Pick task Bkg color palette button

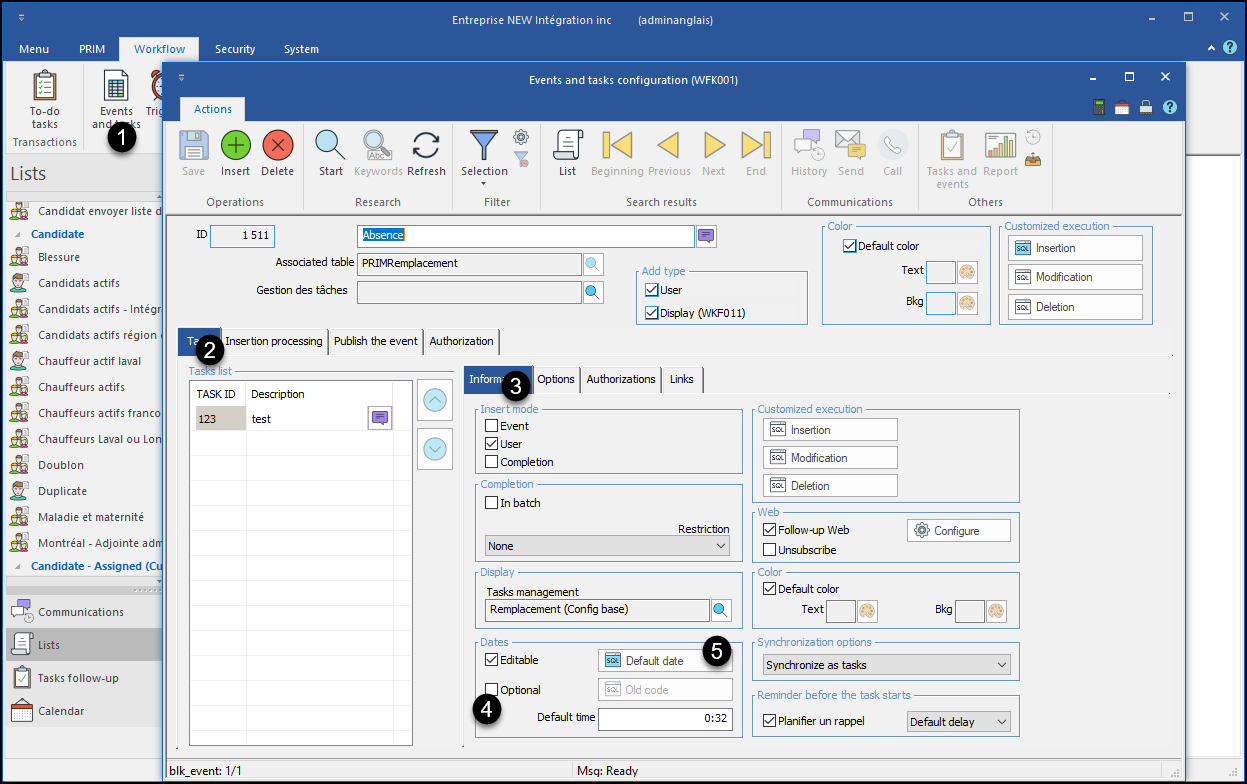tap(996, 611)
